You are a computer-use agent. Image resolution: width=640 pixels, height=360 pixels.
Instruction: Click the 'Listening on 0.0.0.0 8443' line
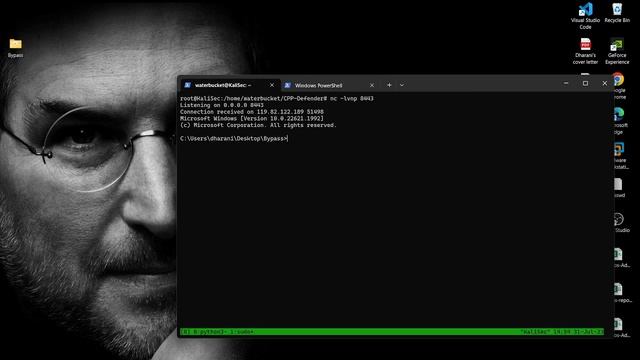pyautogui.click(x=222, y=105)
